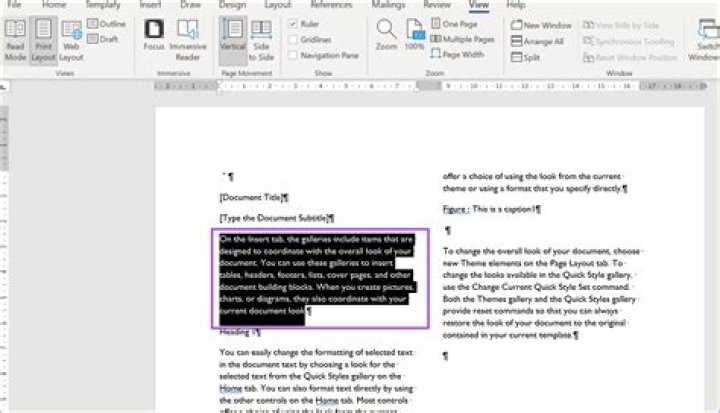This screenshot has width=720, height=413.
Task: Open the Mailings tab
Action: point(388,5)
